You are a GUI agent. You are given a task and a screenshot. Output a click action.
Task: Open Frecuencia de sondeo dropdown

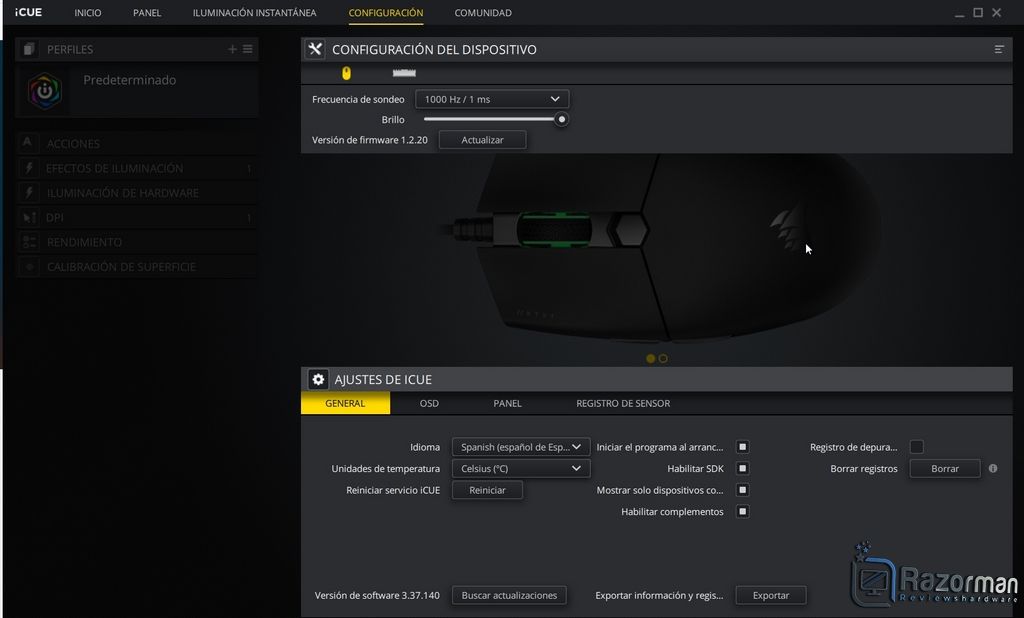pyautogui.click(x=492, y=99)
